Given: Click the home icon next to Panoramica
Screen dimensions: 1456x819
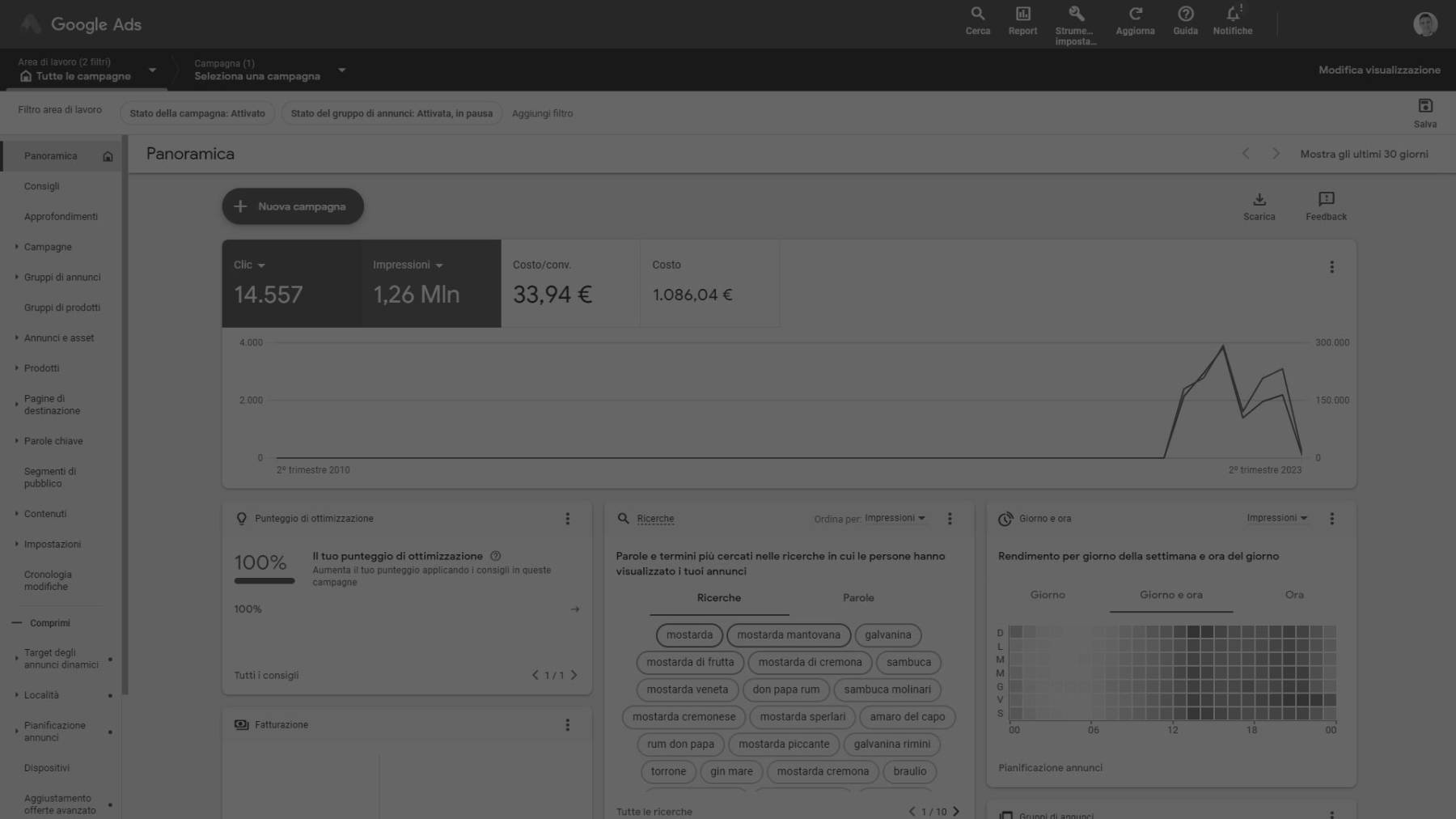Looking at the screenshot, I should click(108, 156).
